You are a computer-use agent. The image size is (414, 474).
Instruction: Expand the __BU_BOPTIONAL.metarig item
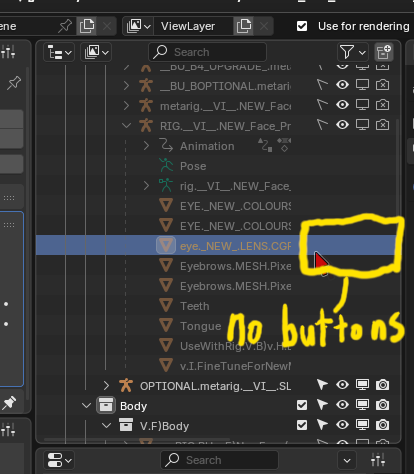[x=126, y=86]
